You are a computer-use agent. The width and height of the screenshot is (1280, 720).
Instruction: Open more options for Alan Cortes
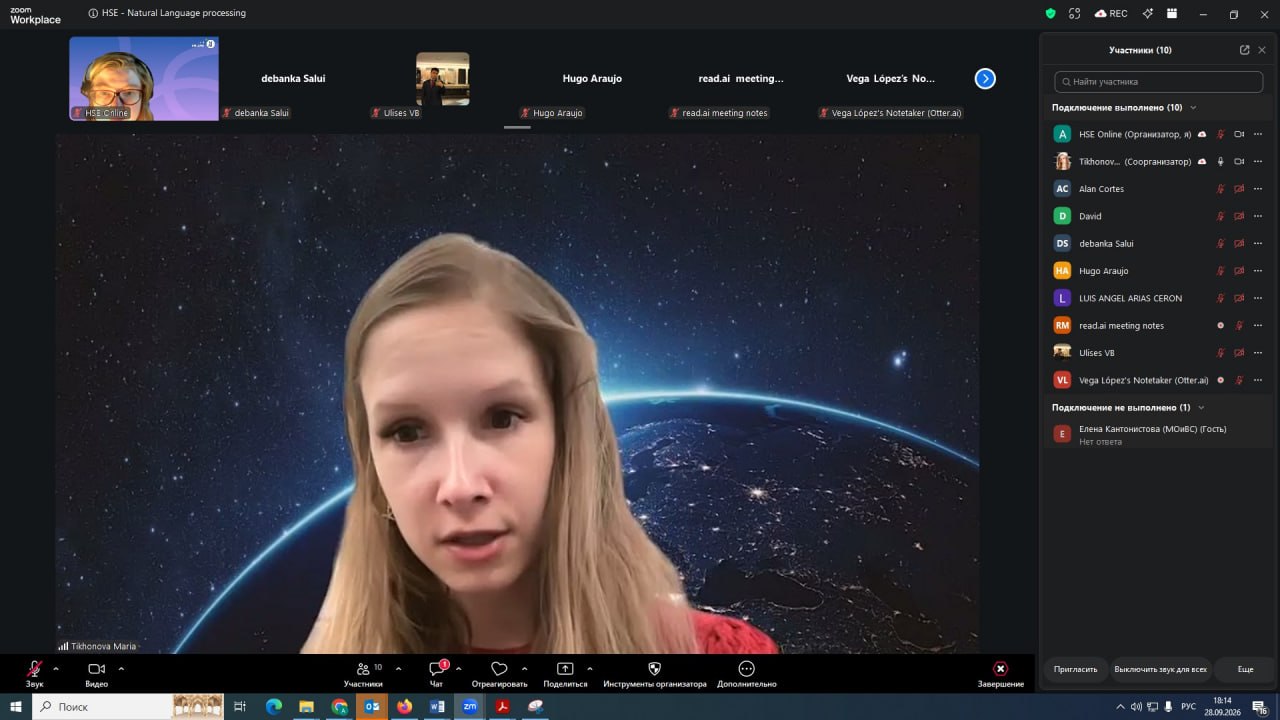point(1258,189)
